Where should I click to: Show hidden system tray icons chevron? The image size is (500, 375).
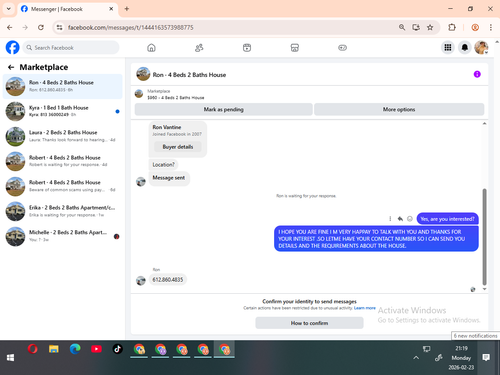[416, 358]
